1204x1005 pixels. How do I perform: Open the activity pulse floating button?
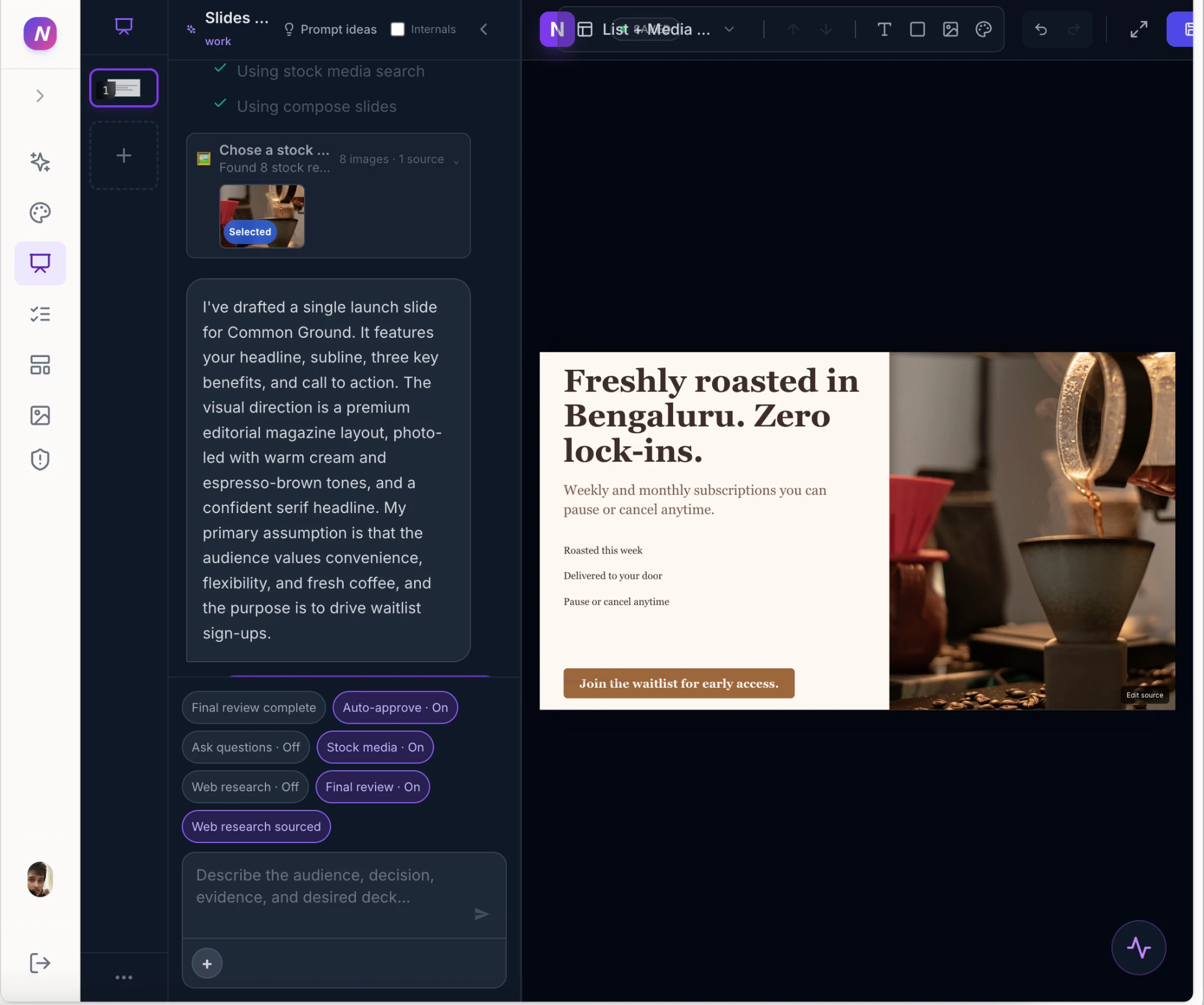point(1138,947)
